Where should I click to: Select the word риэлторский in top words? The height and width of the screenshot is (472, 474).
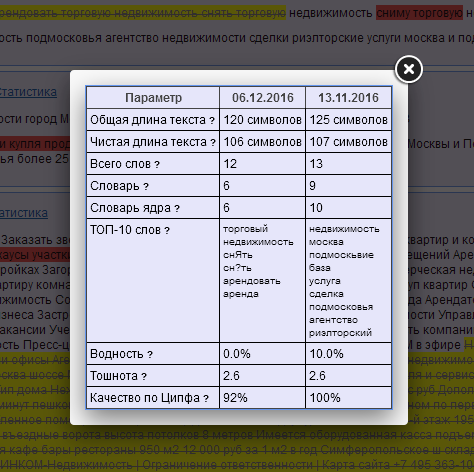point(340,333)
